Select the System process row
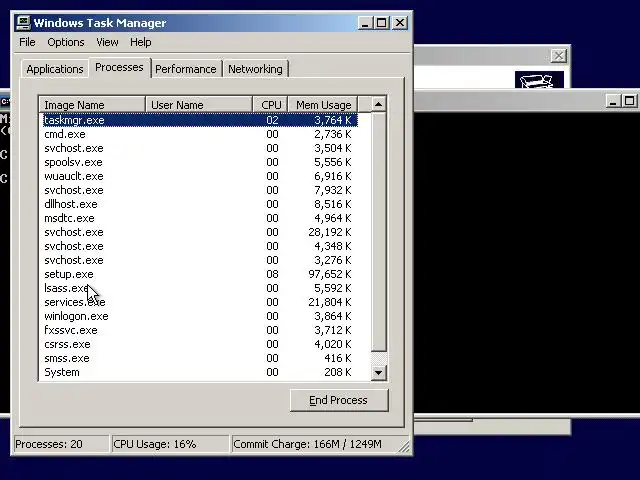Screen dimensions: 640x480 point(200,372)
